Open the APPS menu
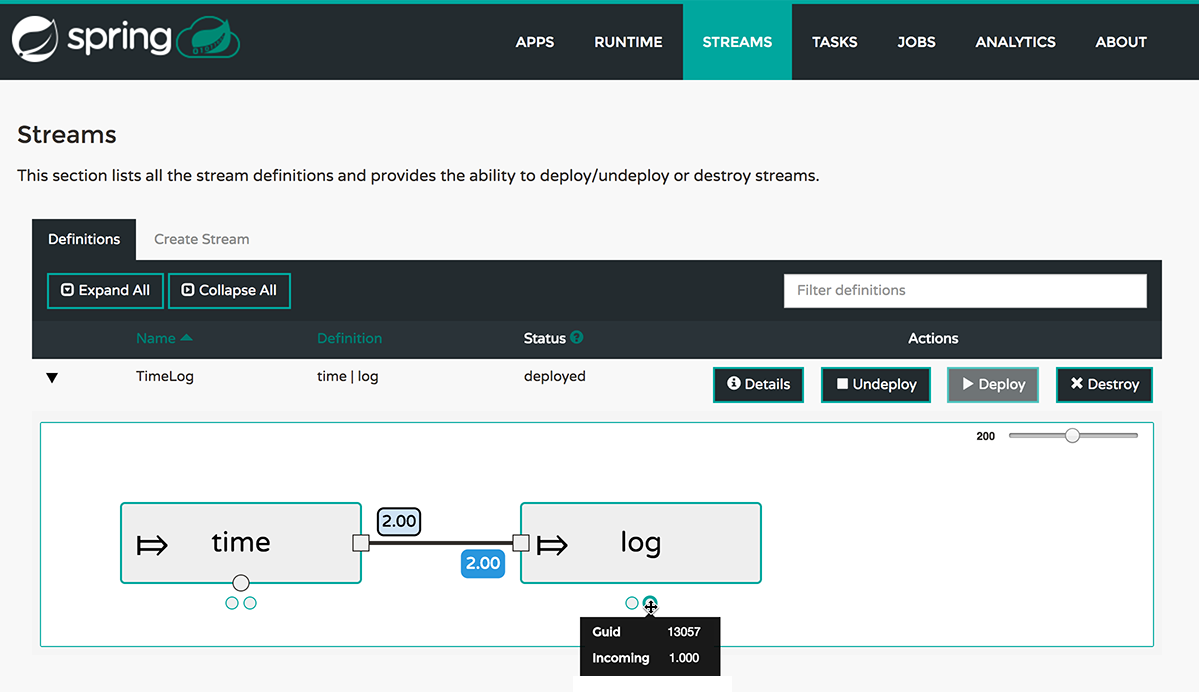The image size is (1199, 692). pos(535,42)
